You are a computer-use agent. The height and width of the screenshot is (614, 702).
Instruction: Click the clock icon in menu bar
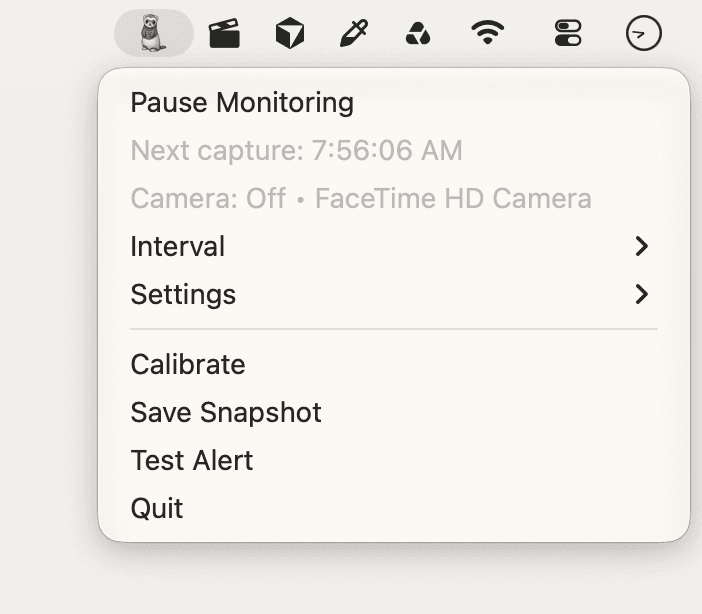click(x=643, y=33)
